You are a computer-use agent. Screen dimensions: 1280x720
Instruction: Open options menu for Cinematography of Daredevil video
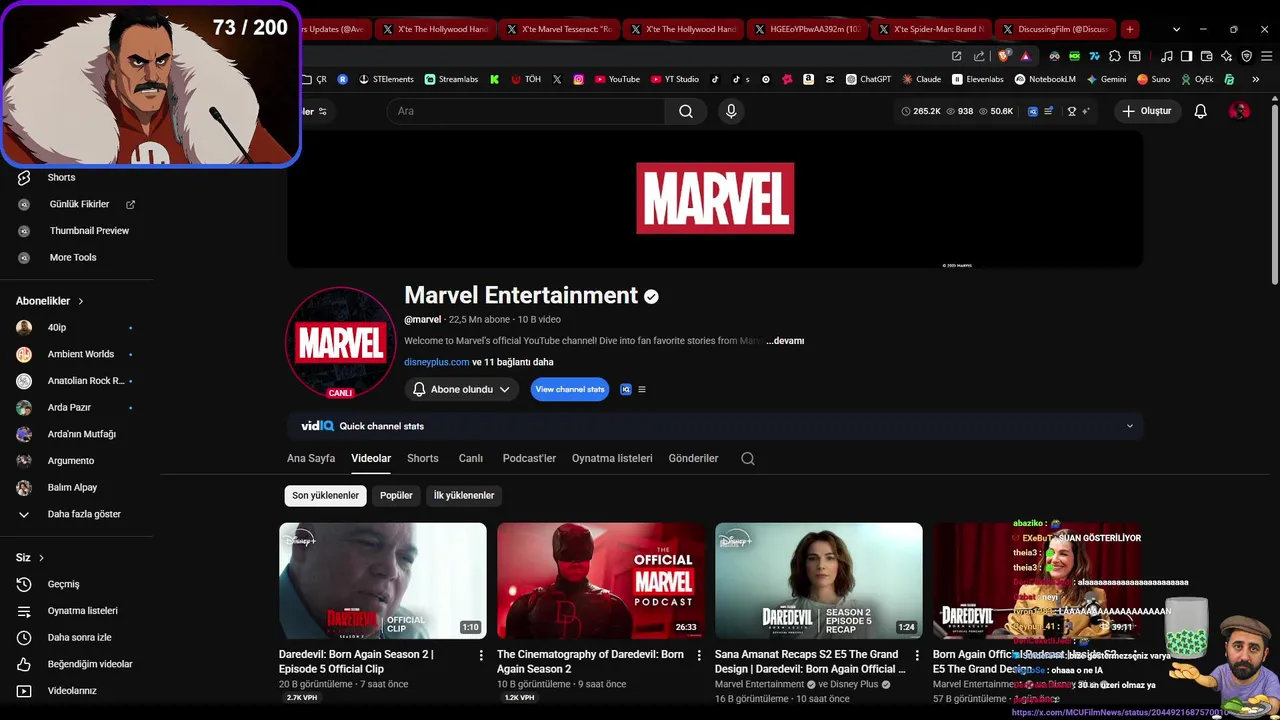(x=699, y=655)
